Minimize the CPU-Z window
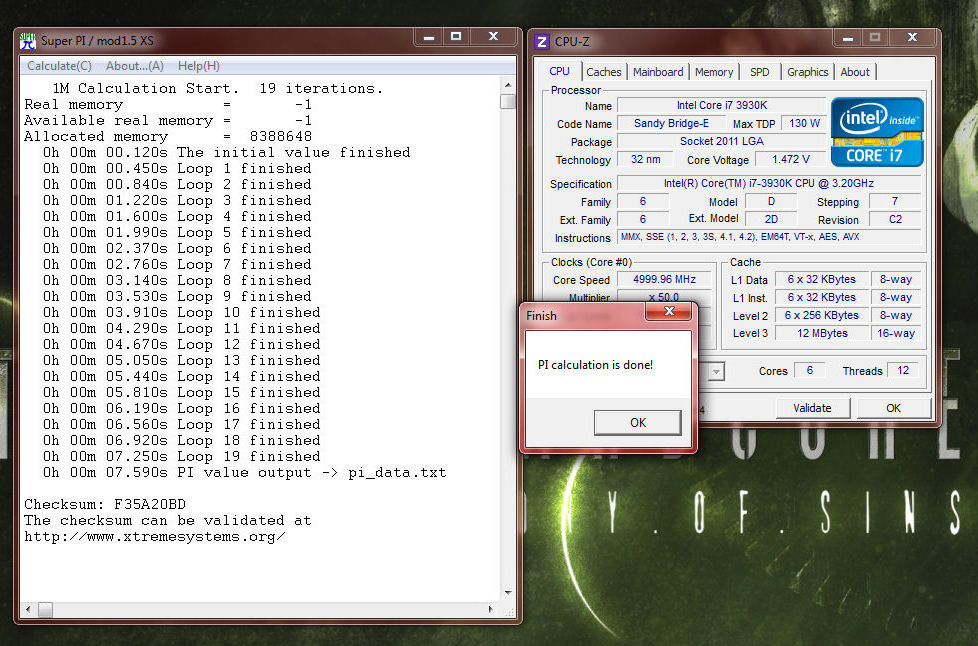 pyautogui.click(x=848, y=39)
